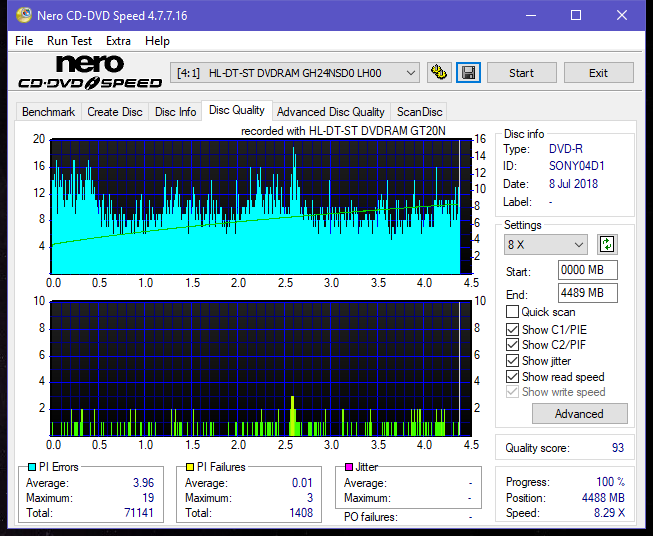Click the Nero app icon in title bar

24,15
